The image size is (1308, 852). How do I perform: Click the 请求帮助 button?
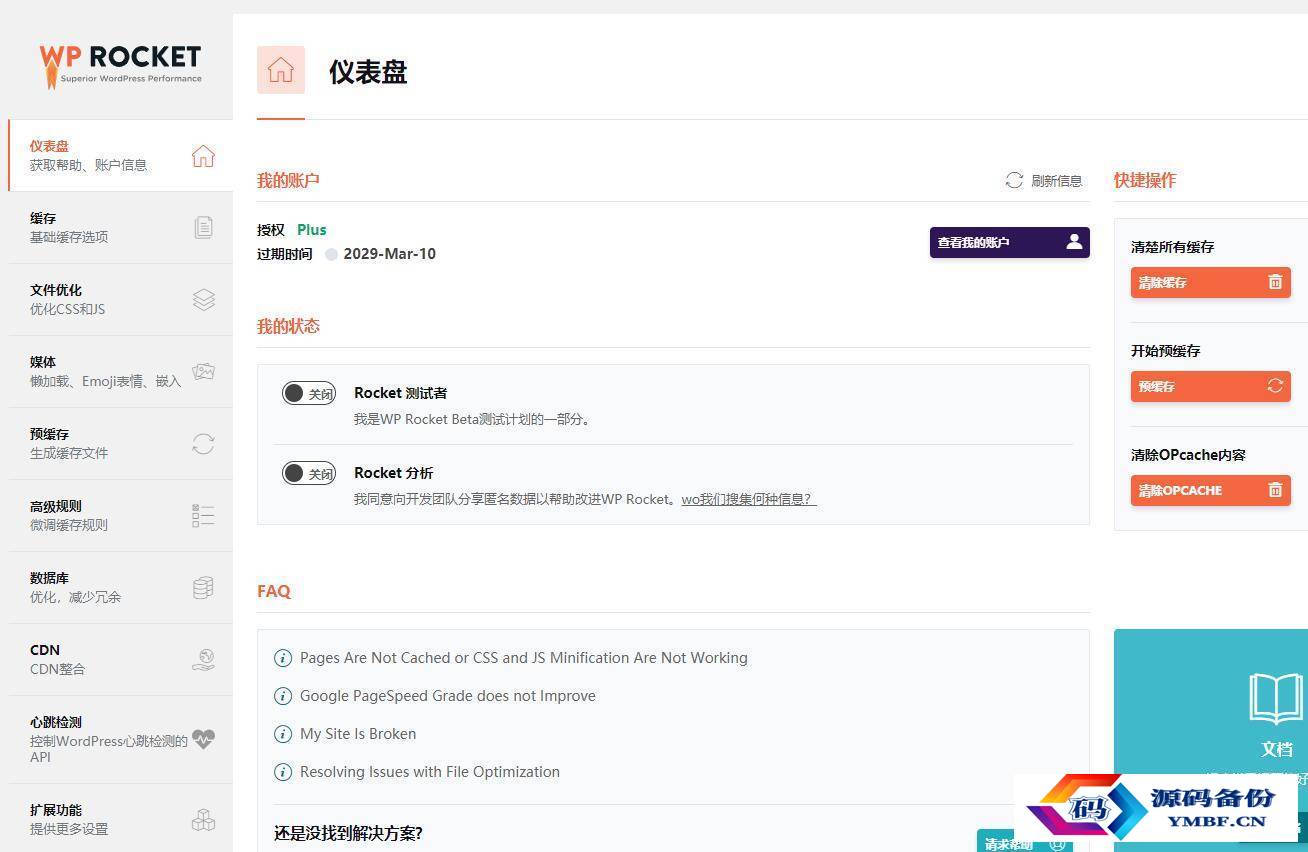tap(1025, 843)
